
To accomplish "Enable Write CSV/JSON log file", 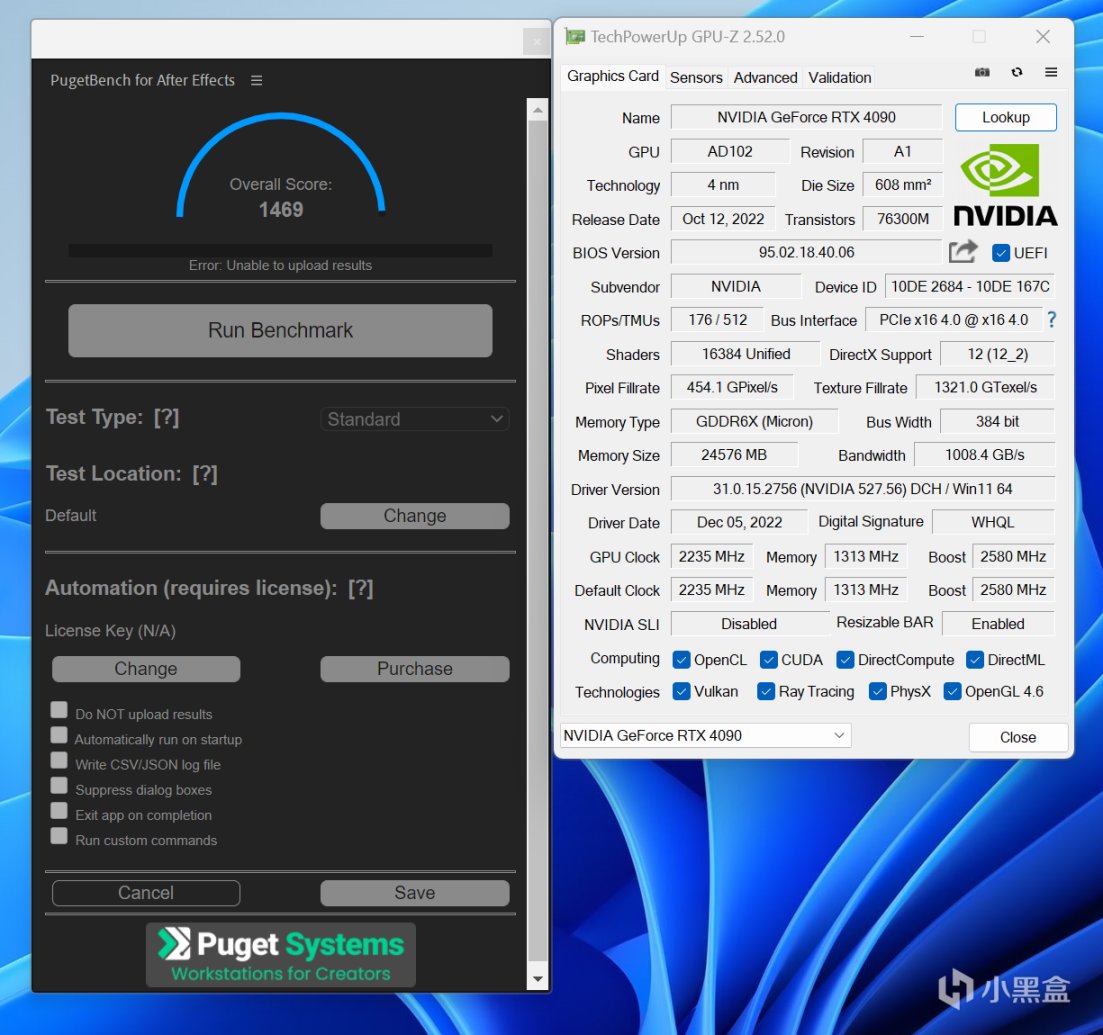I will 59,761.
